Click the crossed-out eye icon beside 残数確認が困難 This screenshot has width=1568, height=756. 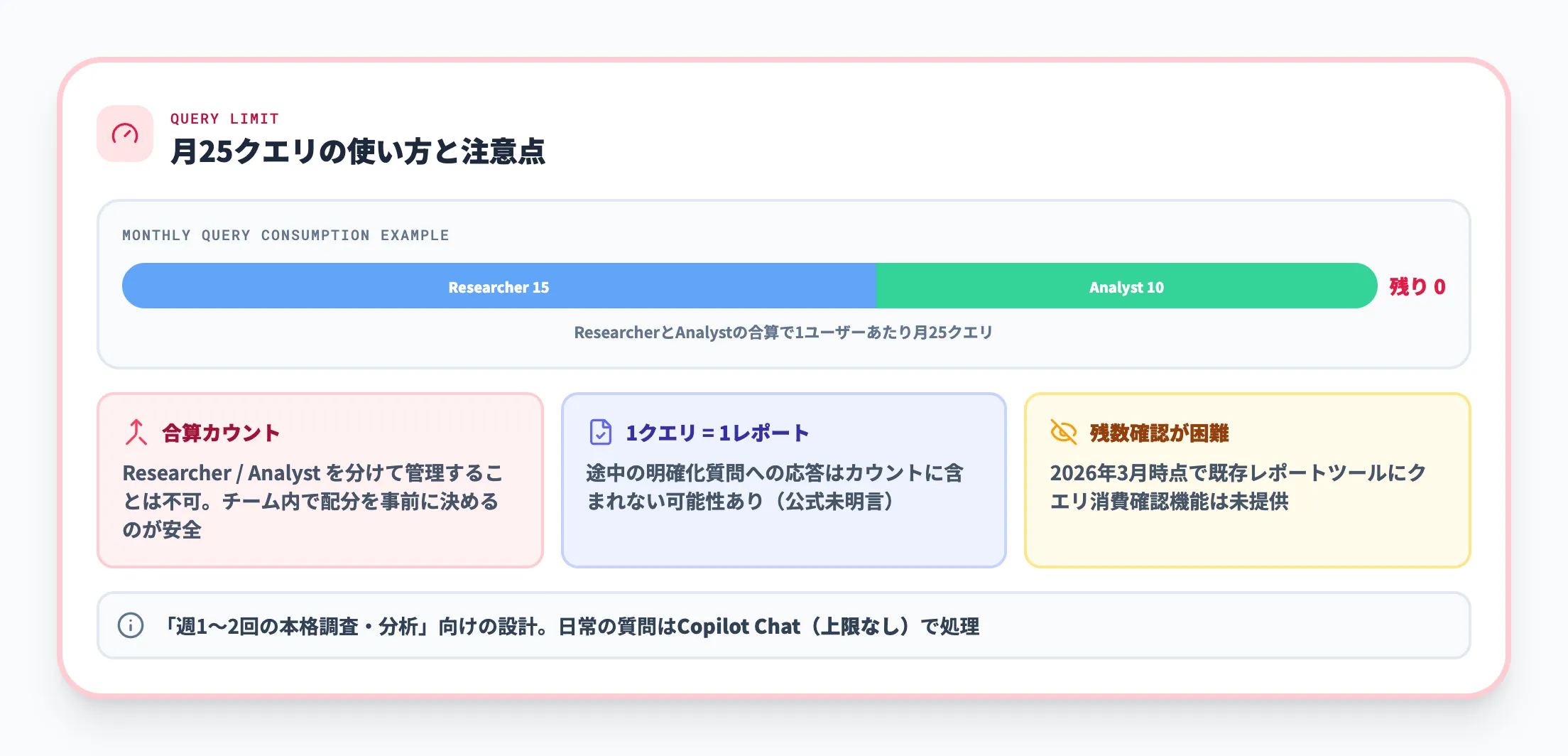pyautogui.click(x=1064, y=432)
